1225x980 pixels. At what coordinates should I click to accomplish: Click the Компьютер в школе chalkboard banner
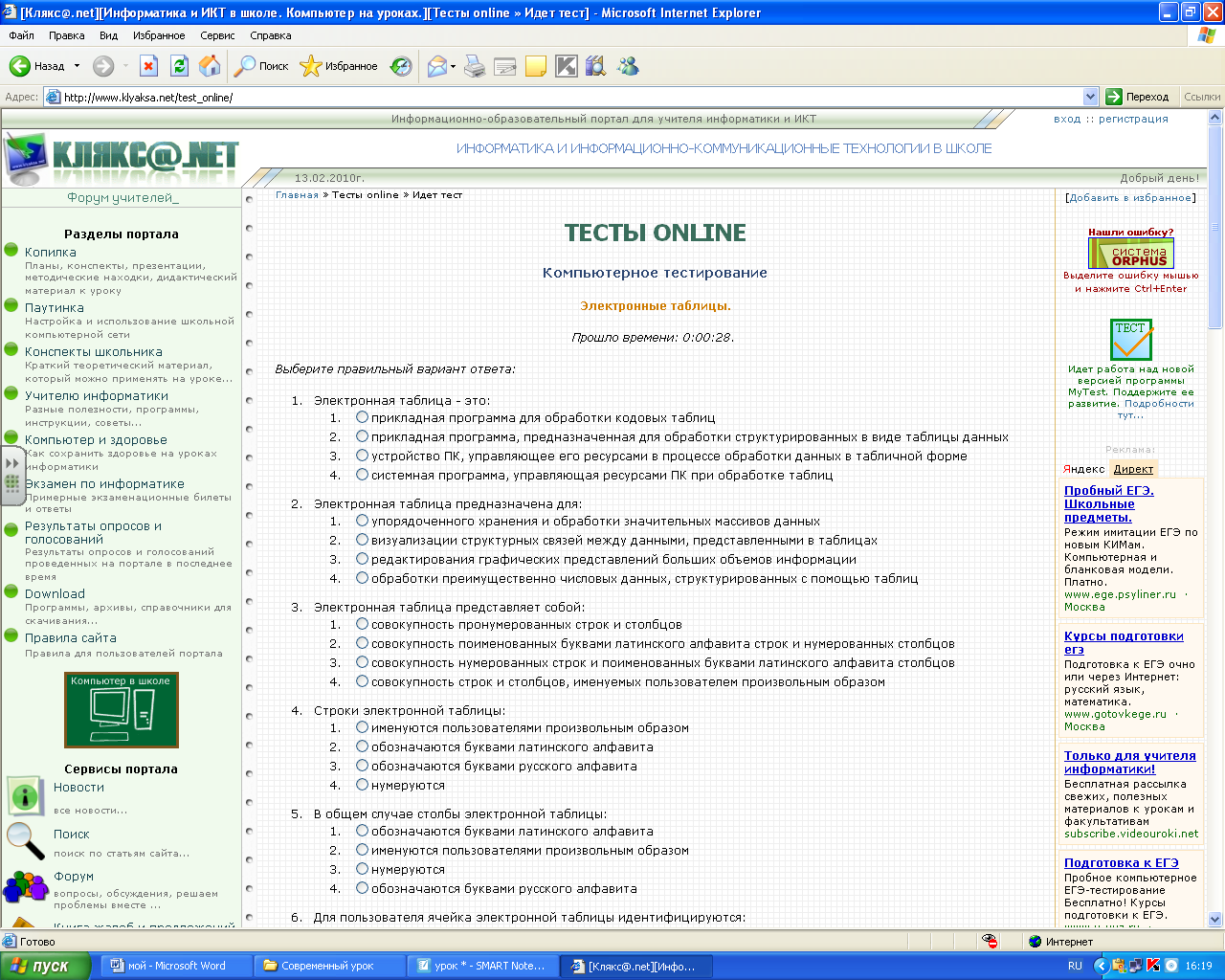click(x=122, y=710)
